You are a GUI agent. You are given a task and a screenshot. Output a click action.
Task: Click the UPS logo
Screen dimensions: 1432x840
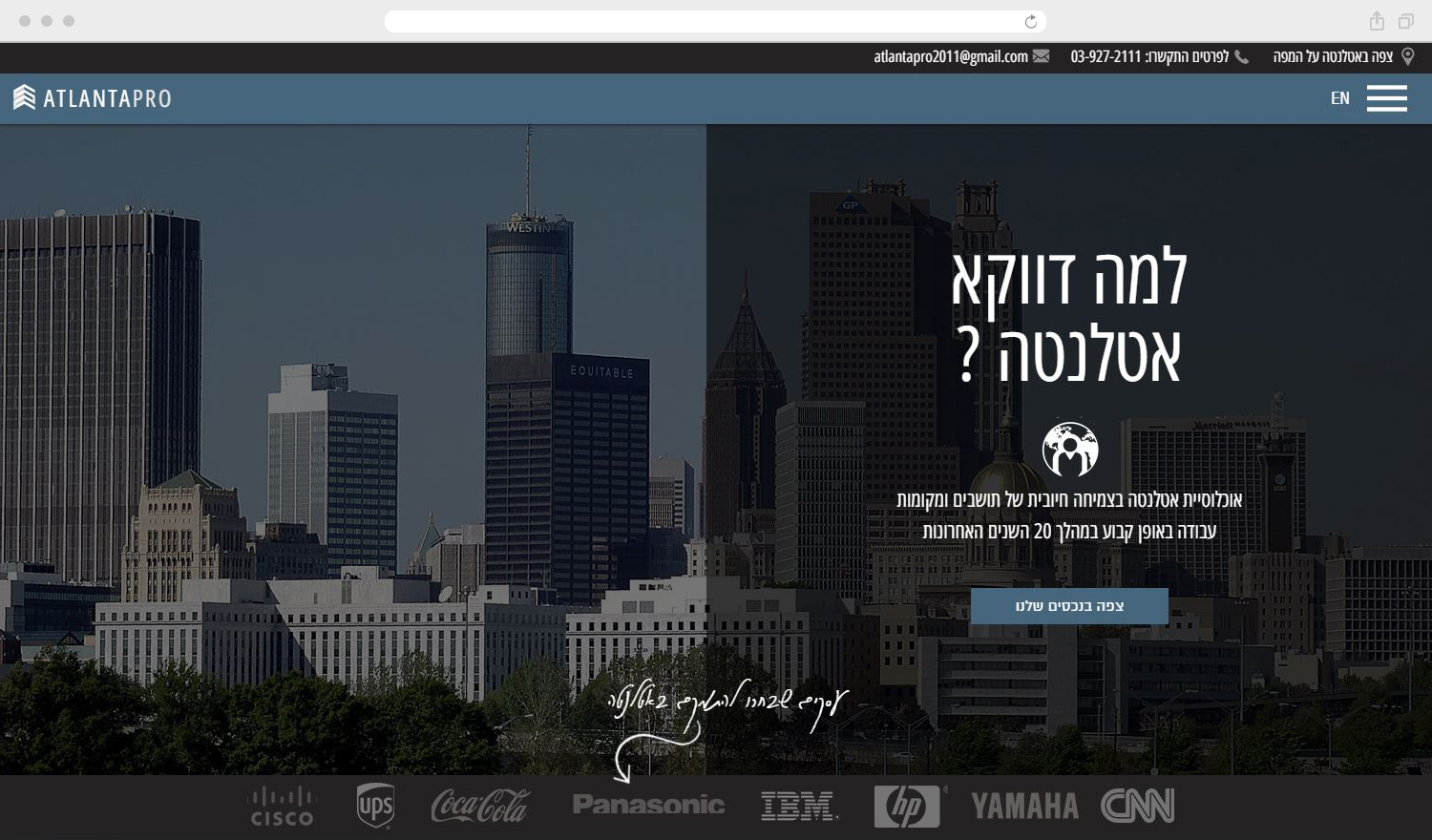click(375, 807)
